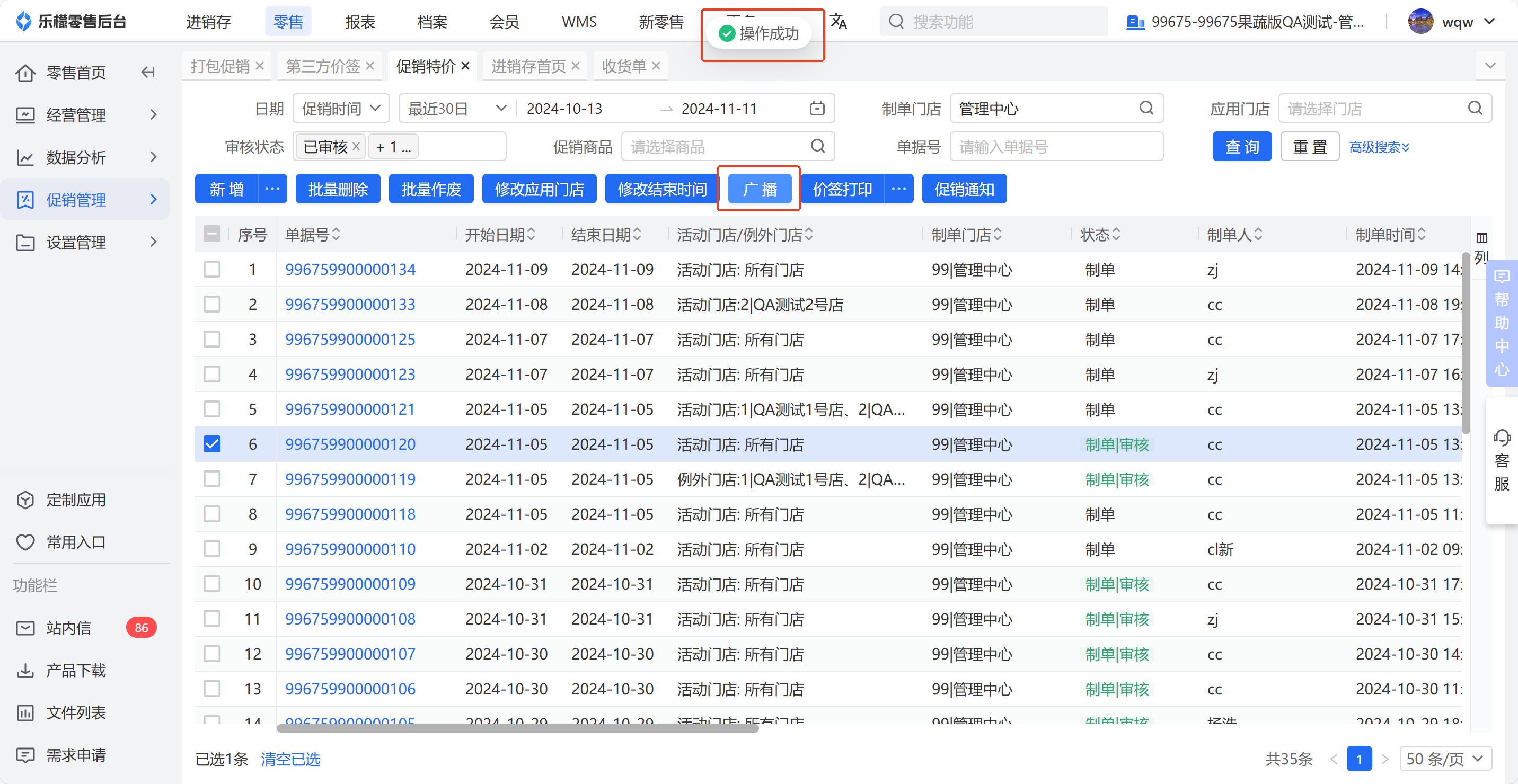Open 文件列表 file list
This screenshot has width=1518, height=784.
point(61,712)
